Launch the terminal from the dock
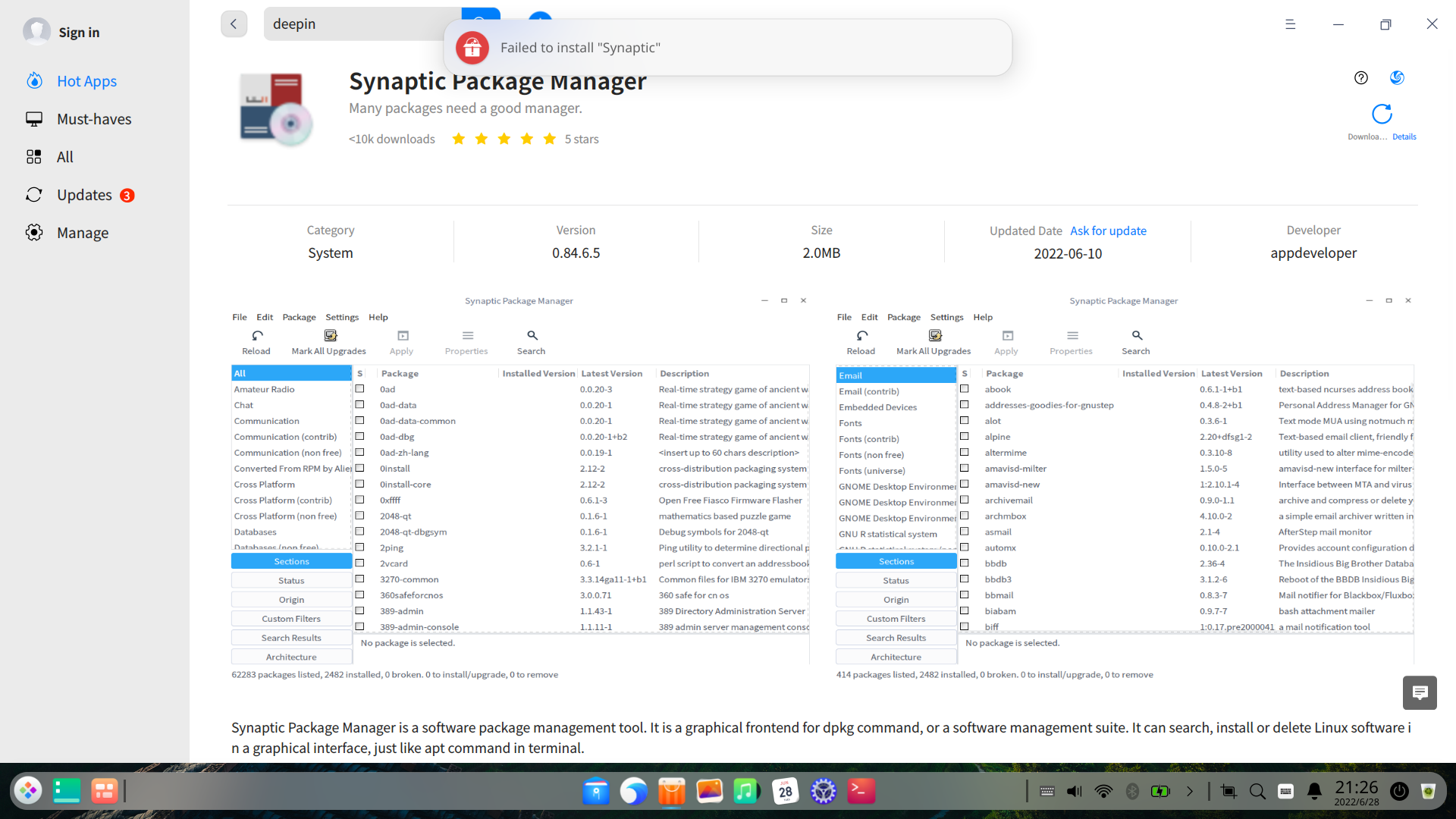Screen dimensions: 1456x819 point(861,791)
